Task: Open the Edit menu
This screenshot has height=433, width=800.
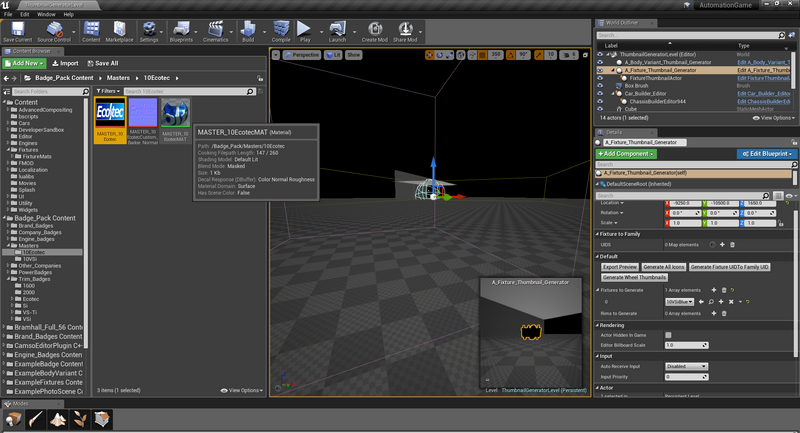Action: click(x=24, y=15)
